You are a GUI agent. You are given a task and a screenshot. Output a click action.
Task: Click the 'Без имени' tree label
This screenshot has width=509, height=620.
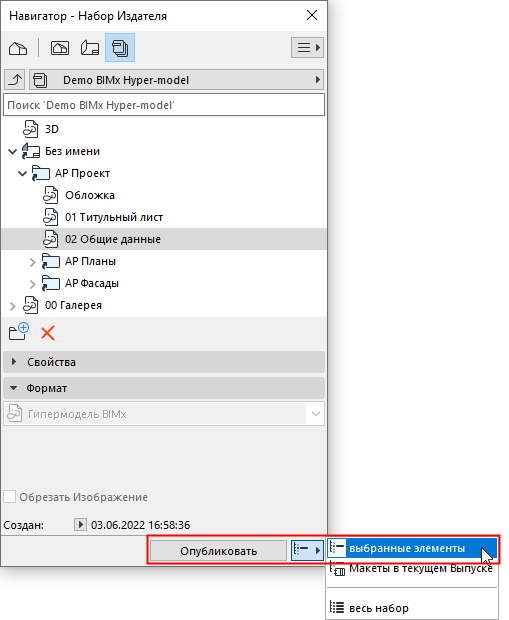click(x=72, y=151)
